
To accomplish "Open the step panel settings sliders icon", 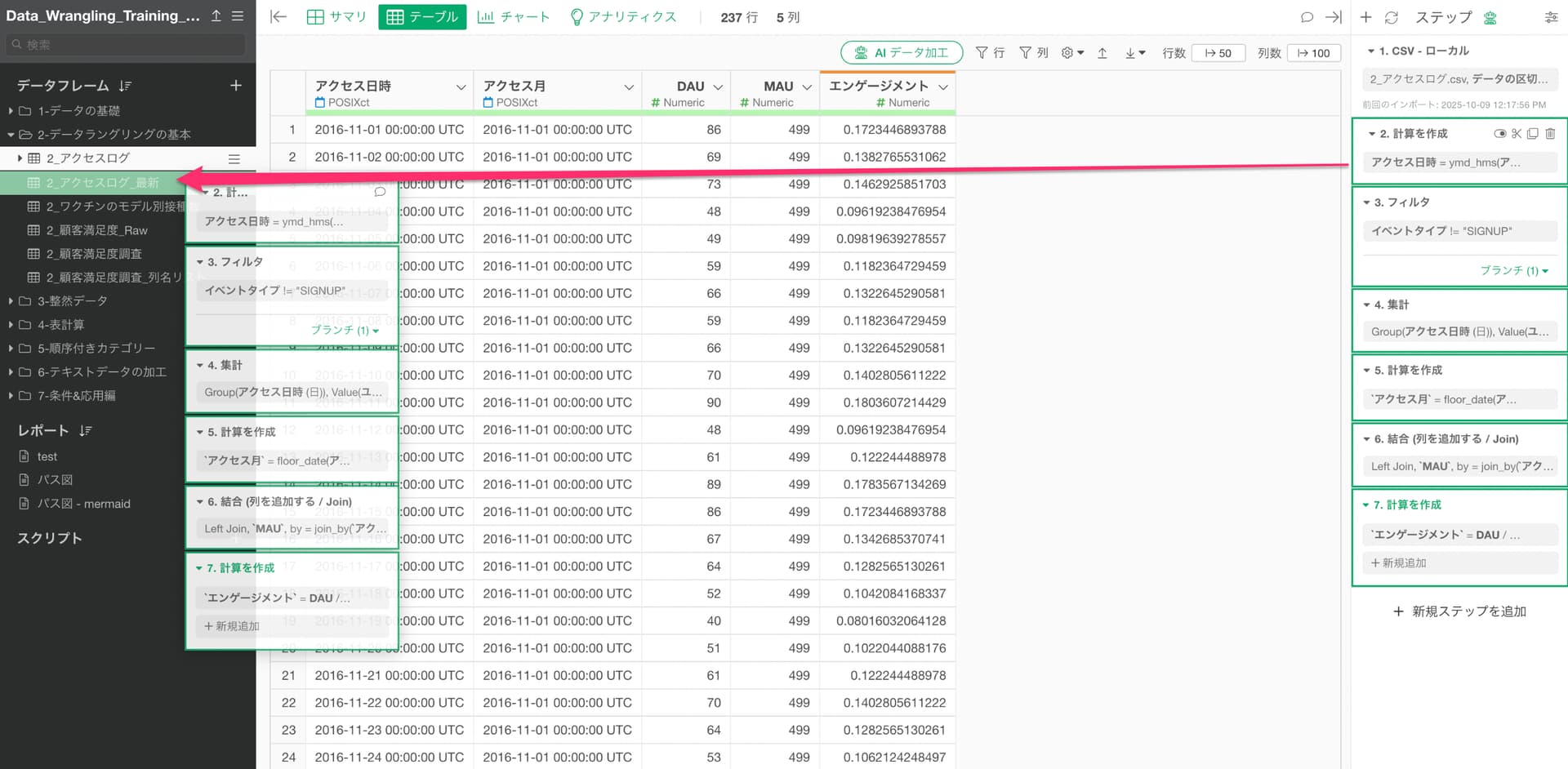I will pyautogui.click(x=1551, y=17).
